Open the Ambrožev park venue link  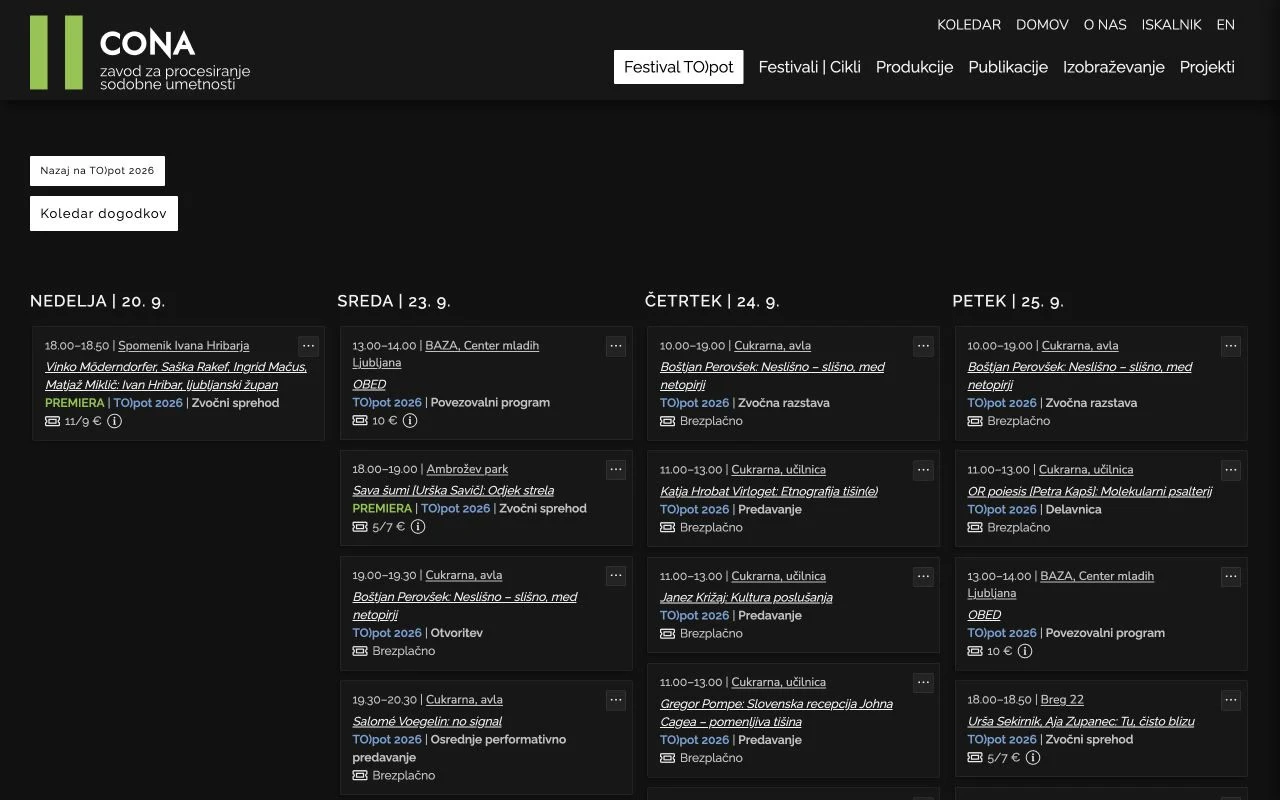click(x=467, y=469)
